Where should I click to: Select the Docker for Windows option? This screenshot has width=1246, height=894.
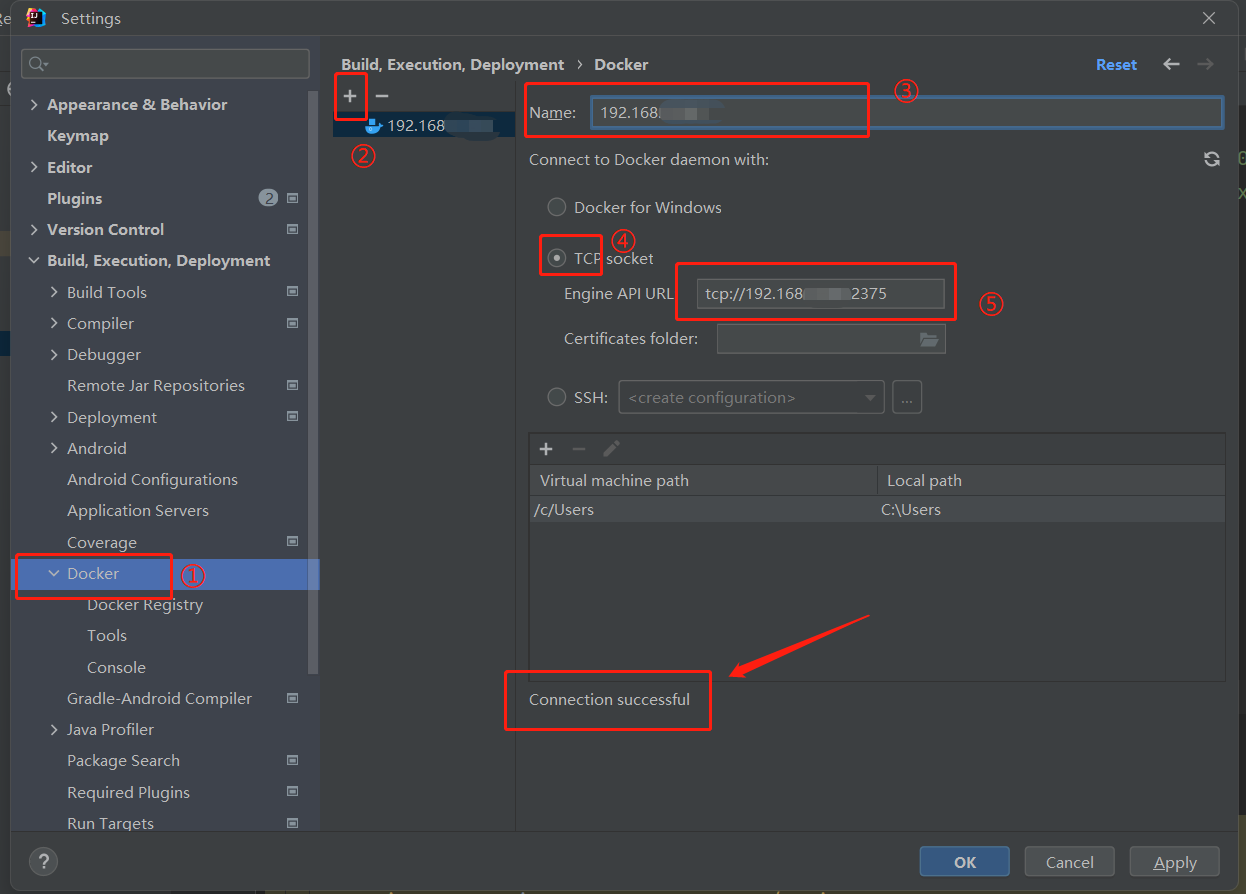pos(557,207)
